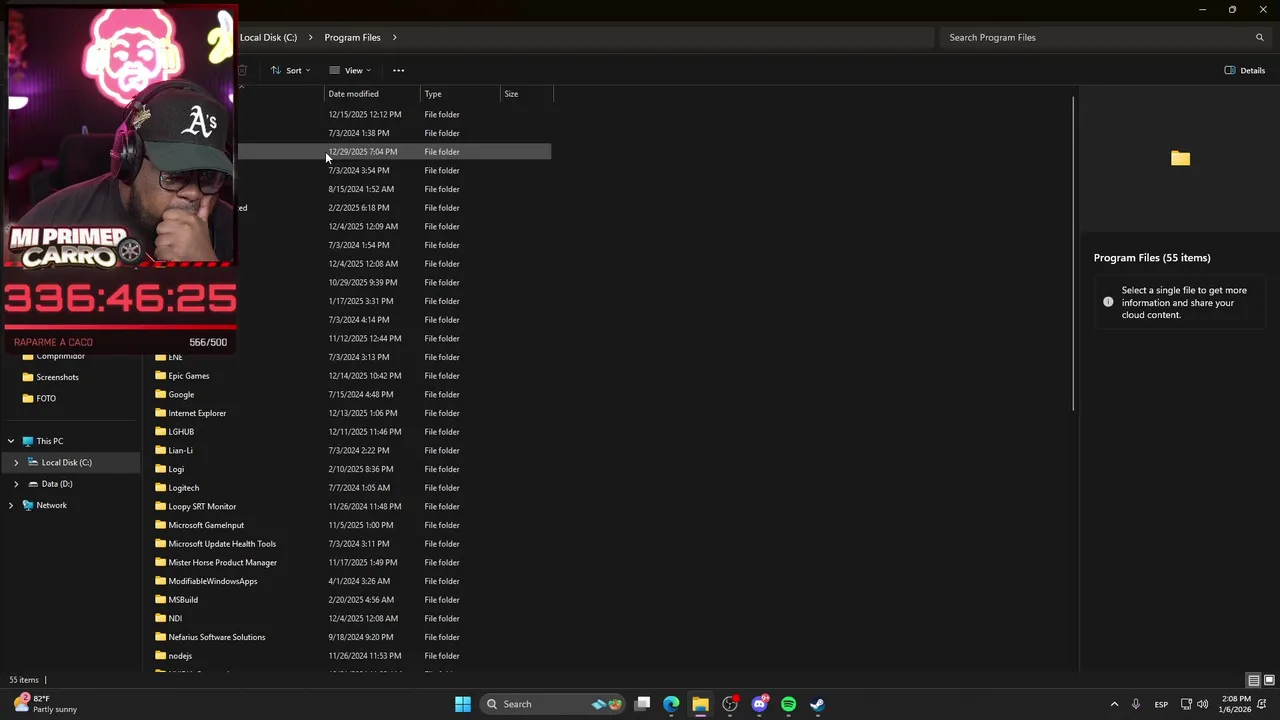
Task: Open the See more three-dots menu
Action: pos(398,70)
